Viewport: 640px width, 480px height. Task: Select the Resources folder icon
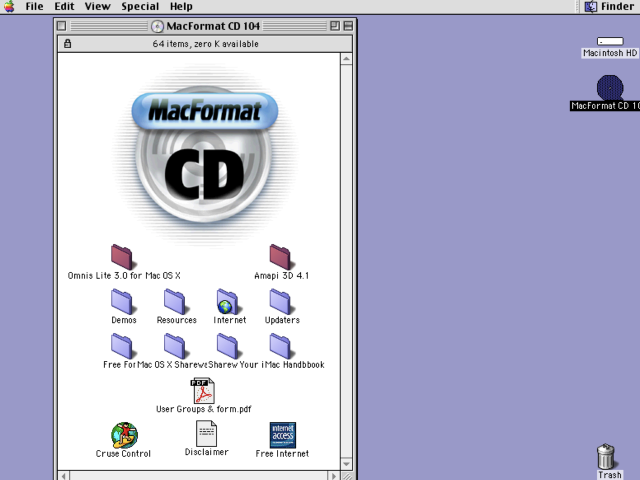[175, 302]
